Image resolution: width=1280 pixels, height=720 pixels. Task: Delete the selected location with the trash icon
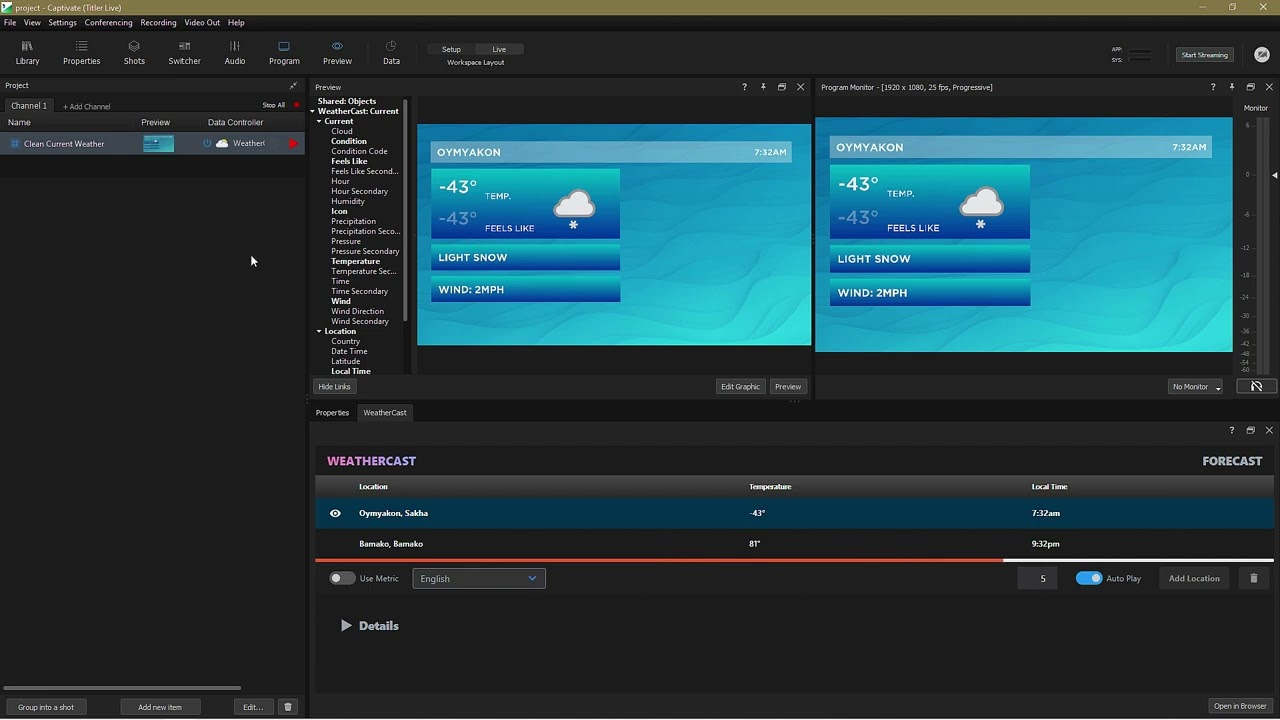(1253, 578)
